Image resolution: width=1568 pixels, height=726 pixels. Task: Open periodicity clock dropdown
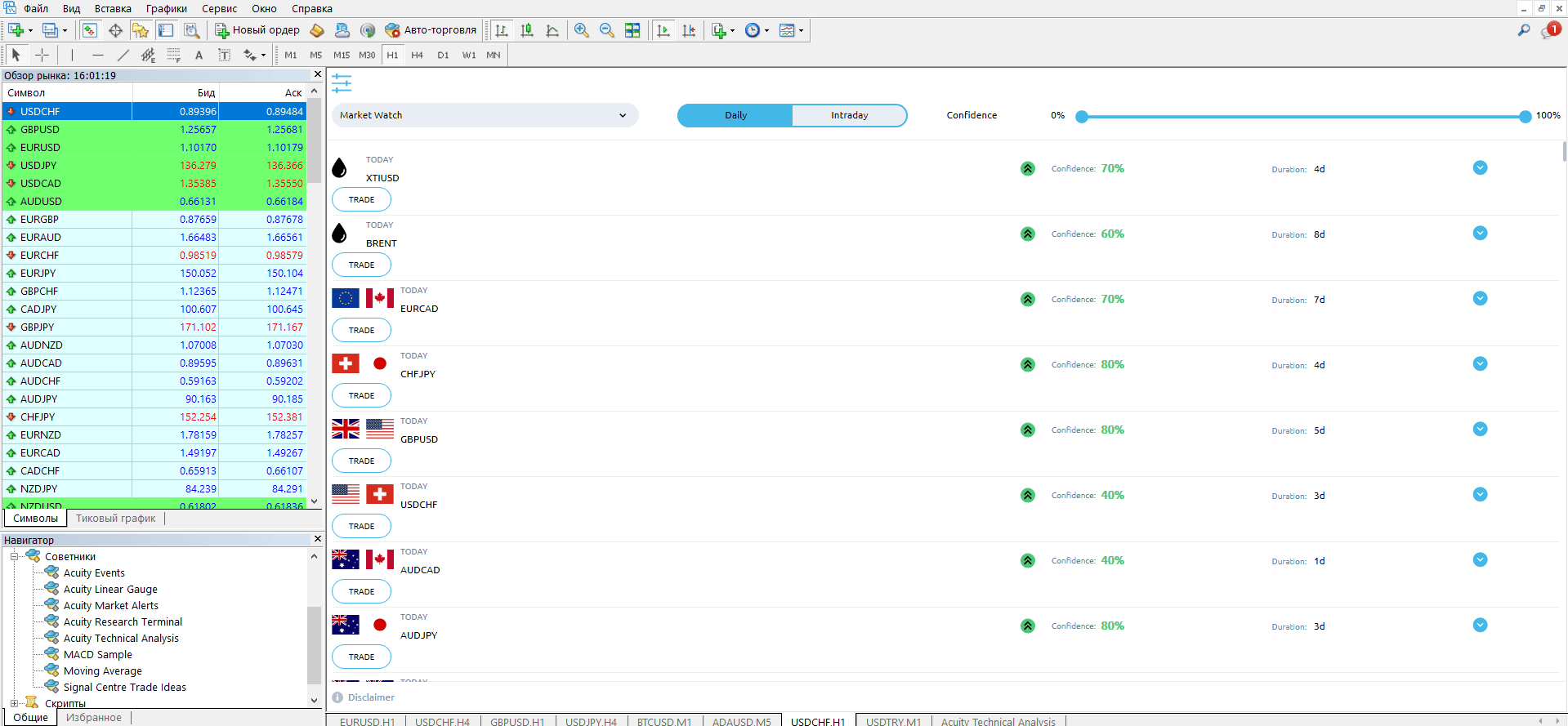pyautogui.click(x=757, y=30)
